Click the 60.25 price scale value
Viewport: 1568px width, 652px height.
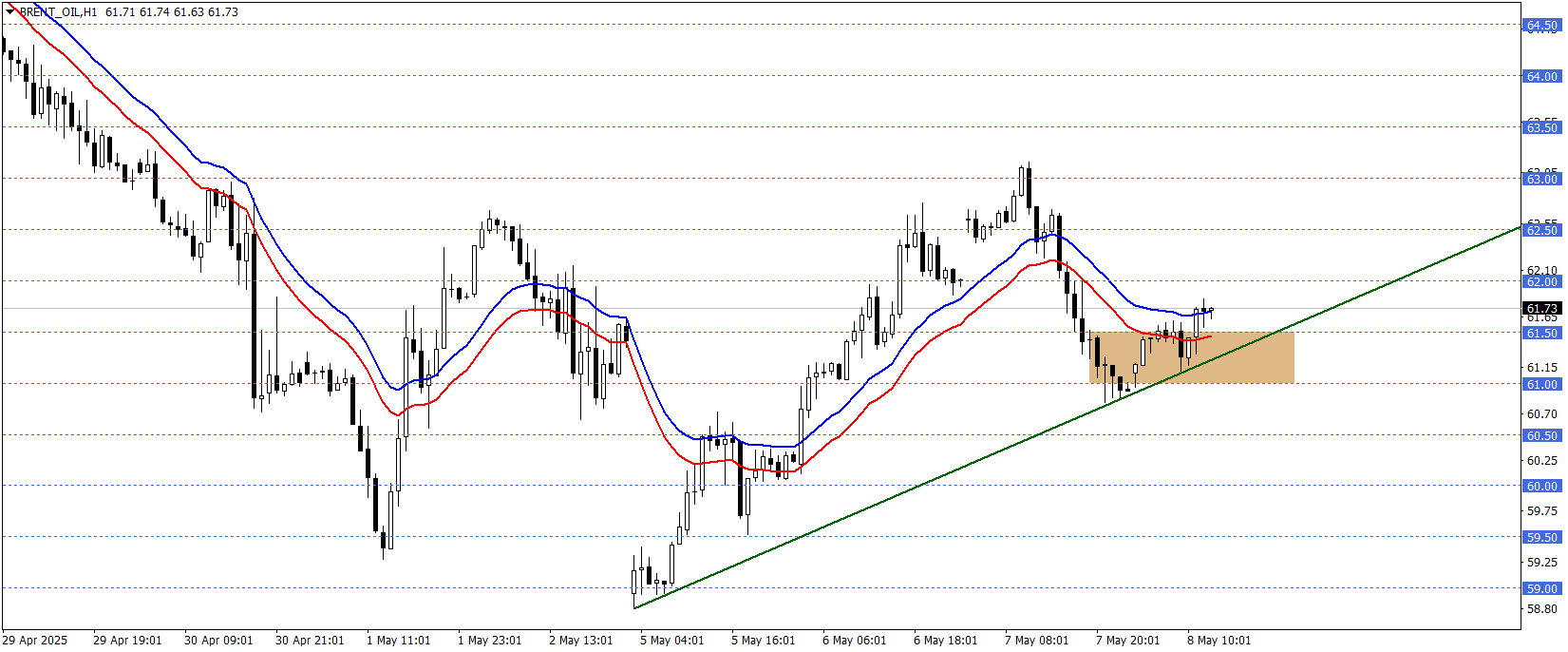[x=1542, y=460]
